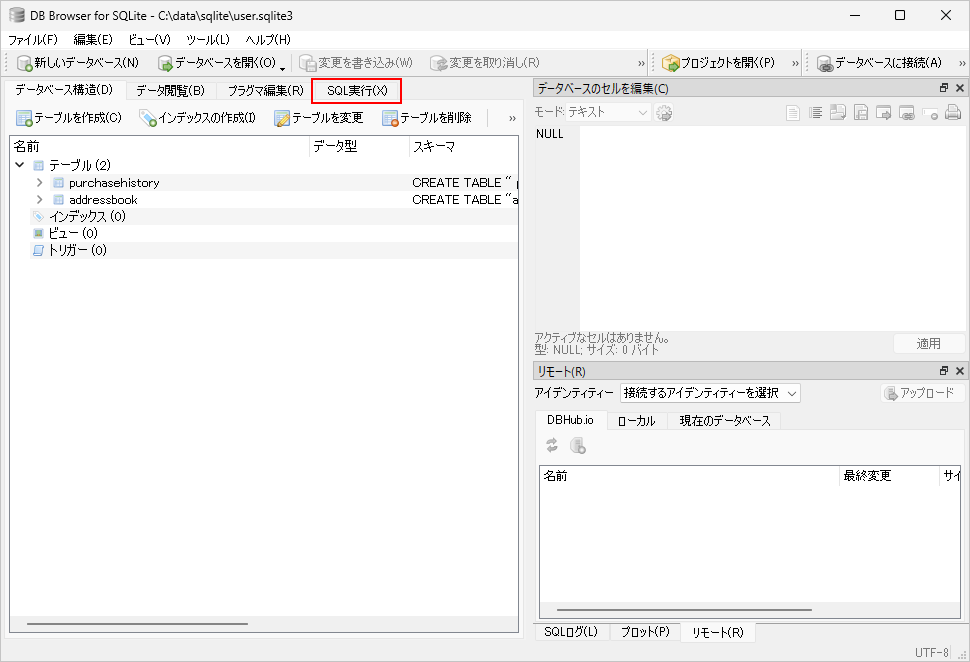The image size is (970, 662).
Task: Select the set-to-NULL icon in cell editor
Action: coord(930,112)
